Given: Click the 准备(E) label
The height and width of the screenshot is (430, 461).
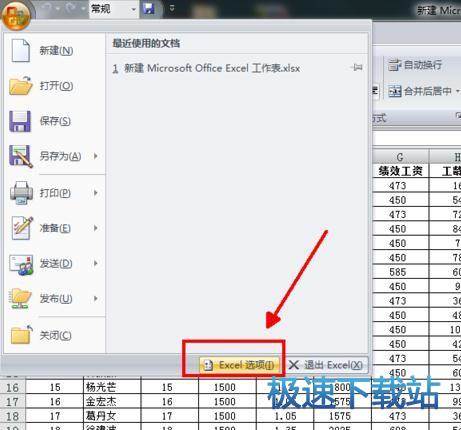Looking at the screenshot, I should (x=55, y=228).
